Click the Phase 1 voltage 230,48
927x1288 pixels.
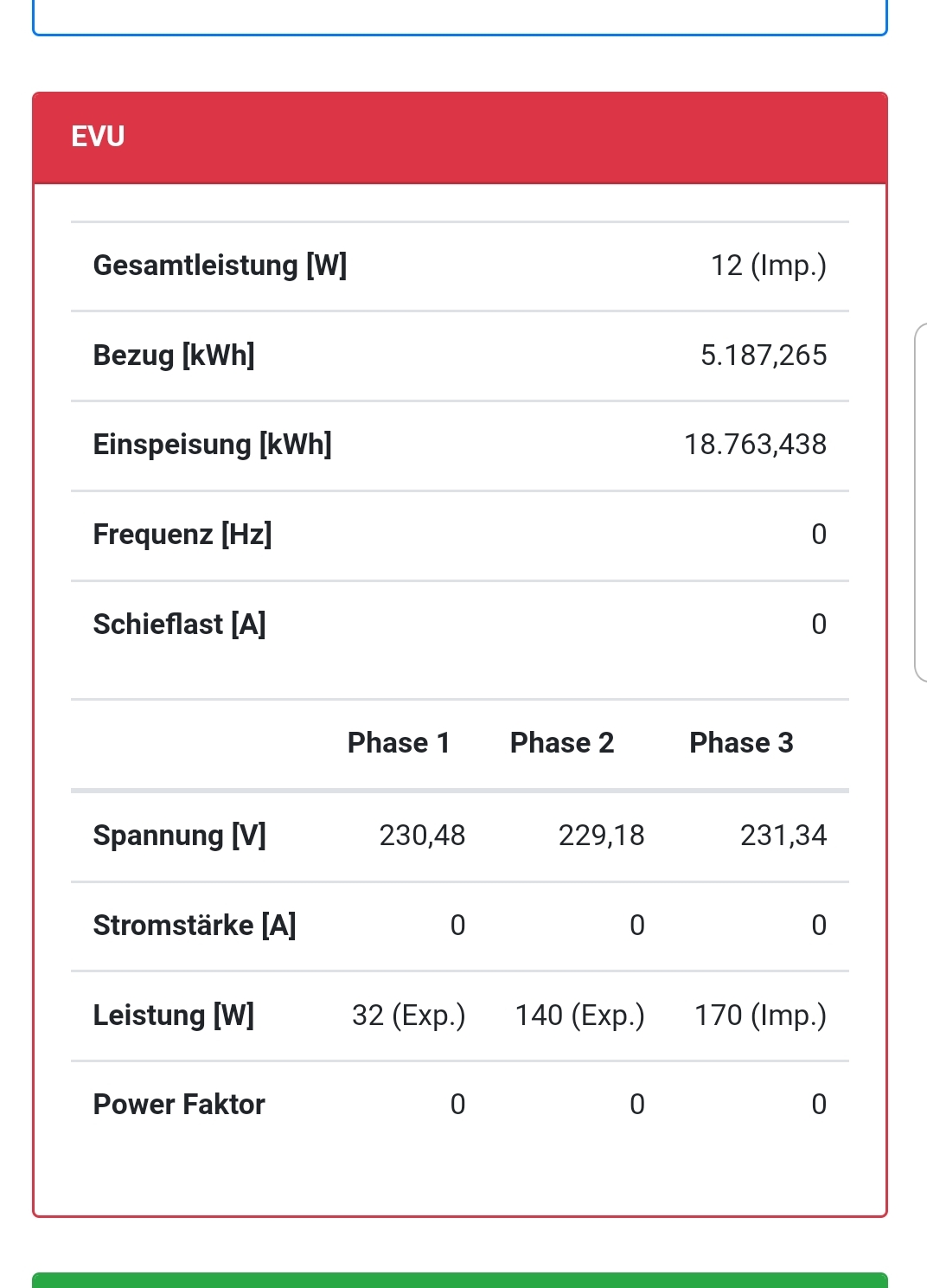pos(422,836)
